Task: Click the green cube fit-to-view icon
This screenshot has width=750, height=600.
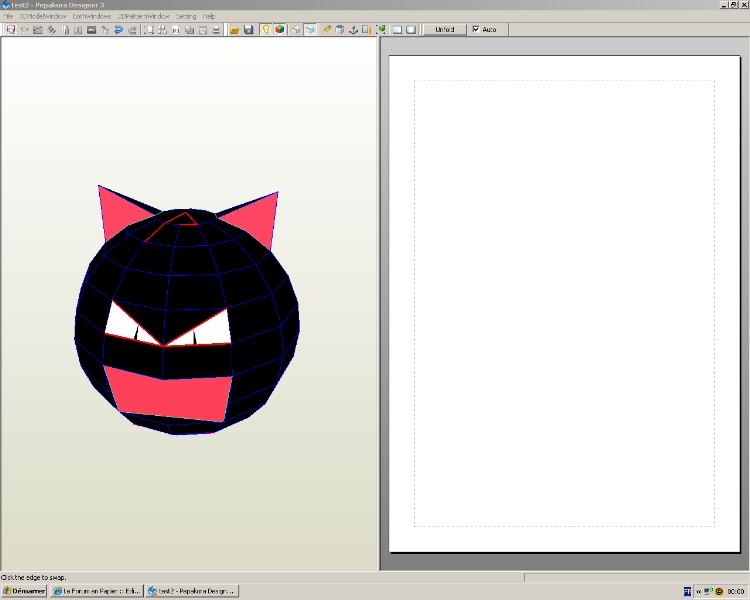Action: (381, 30)
